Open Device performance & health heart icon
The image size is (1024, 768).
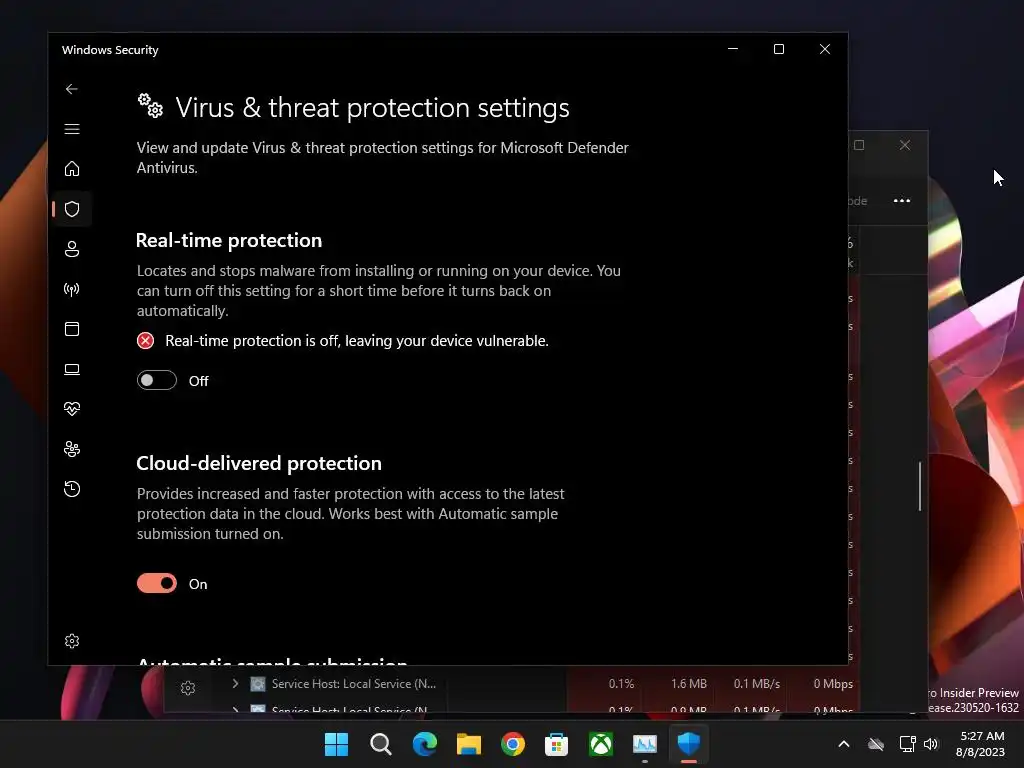click(72, 409)
